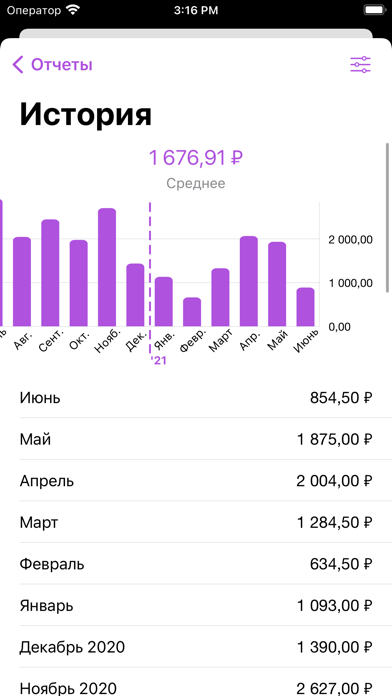Select the Дек. bar in chart

(135, 295)
